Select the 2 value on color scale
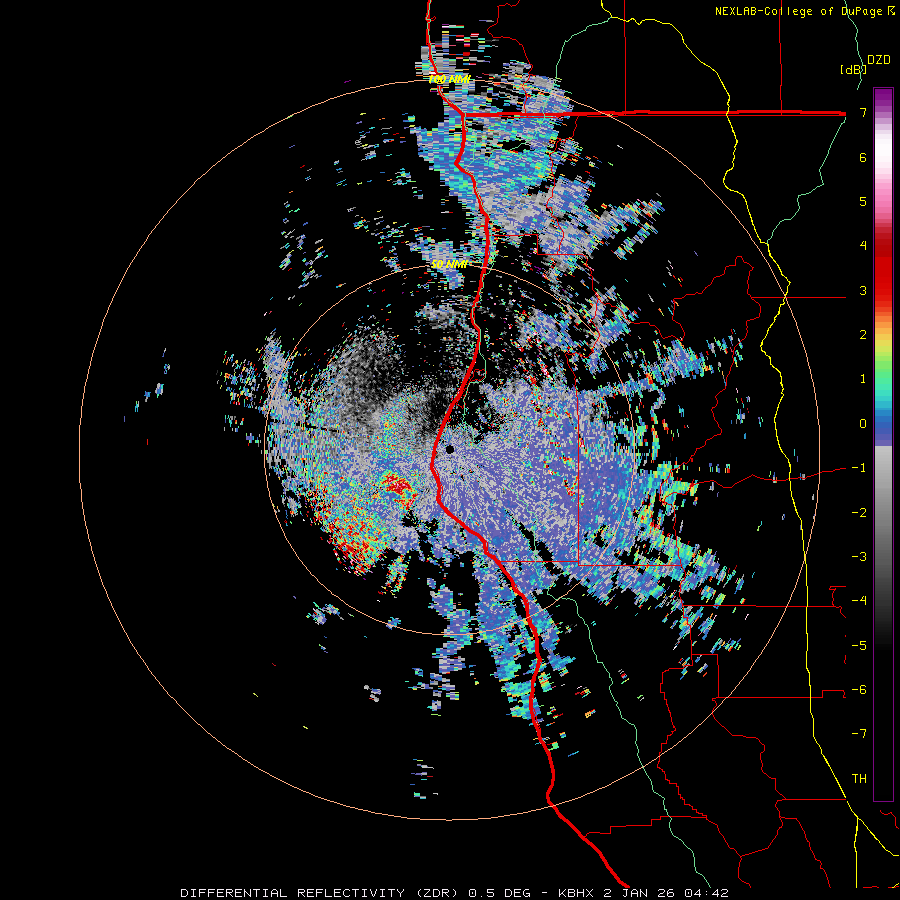This screenshot has height=900, width=900. point(863,335)
